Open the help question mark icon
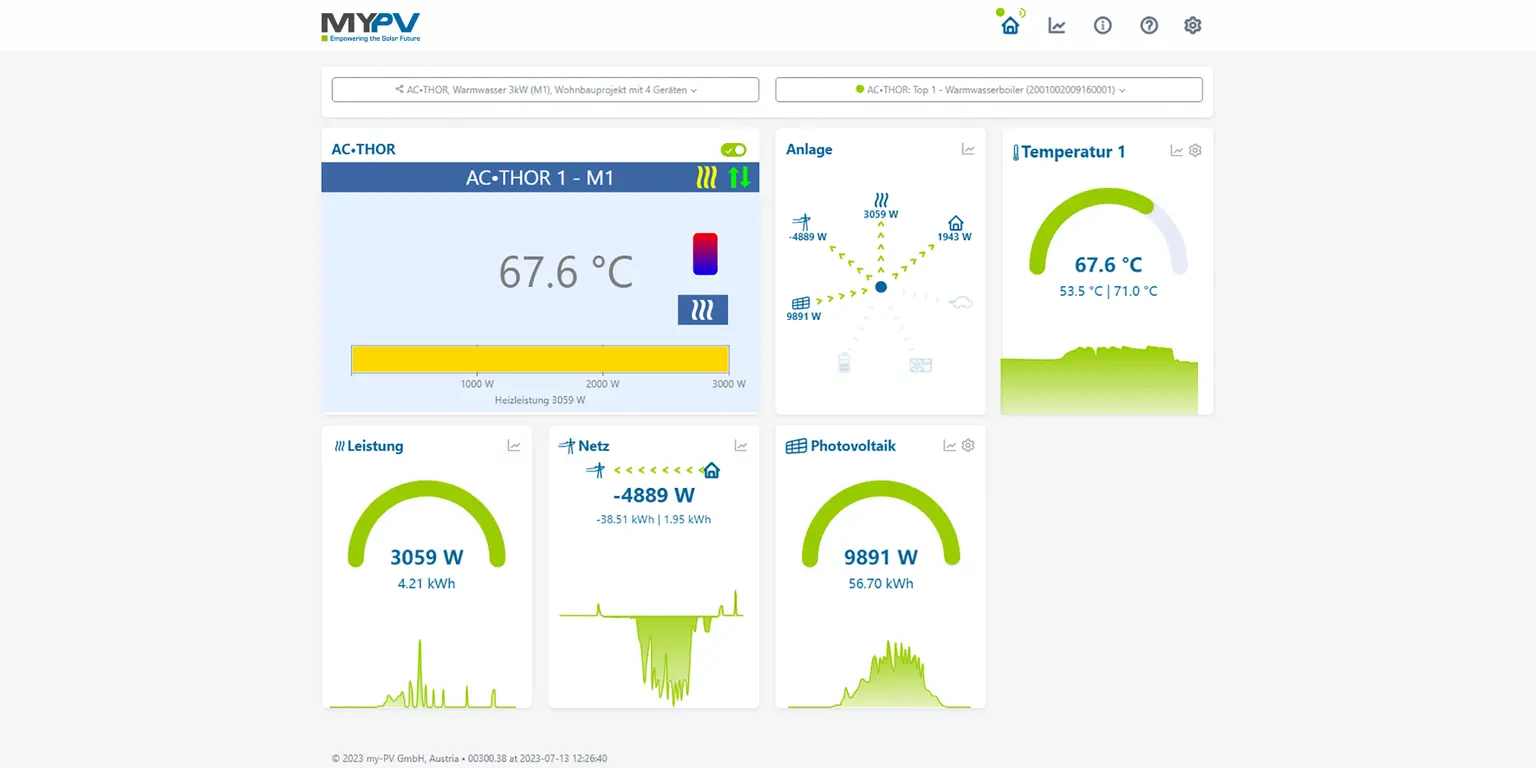This screenshot has height=768, width=1536. pos(1149,25)
